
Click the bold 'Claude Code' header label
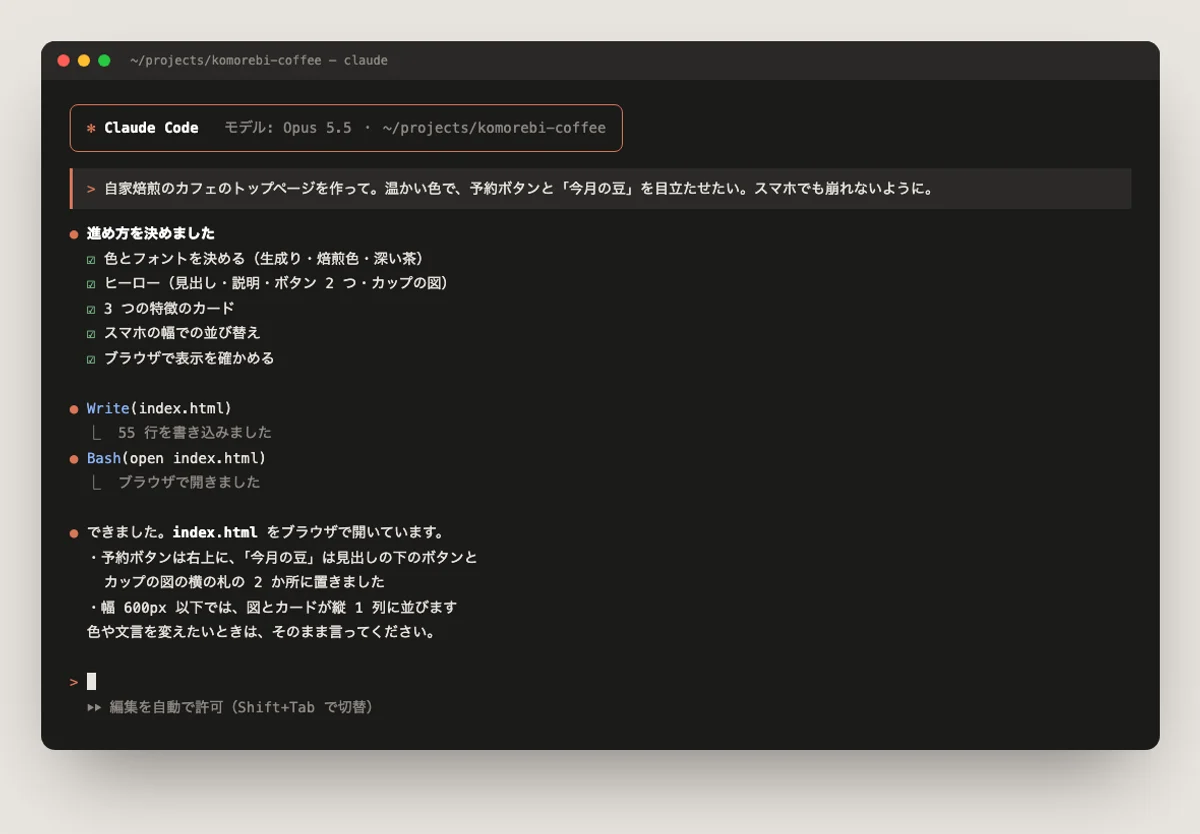(151, 128)
